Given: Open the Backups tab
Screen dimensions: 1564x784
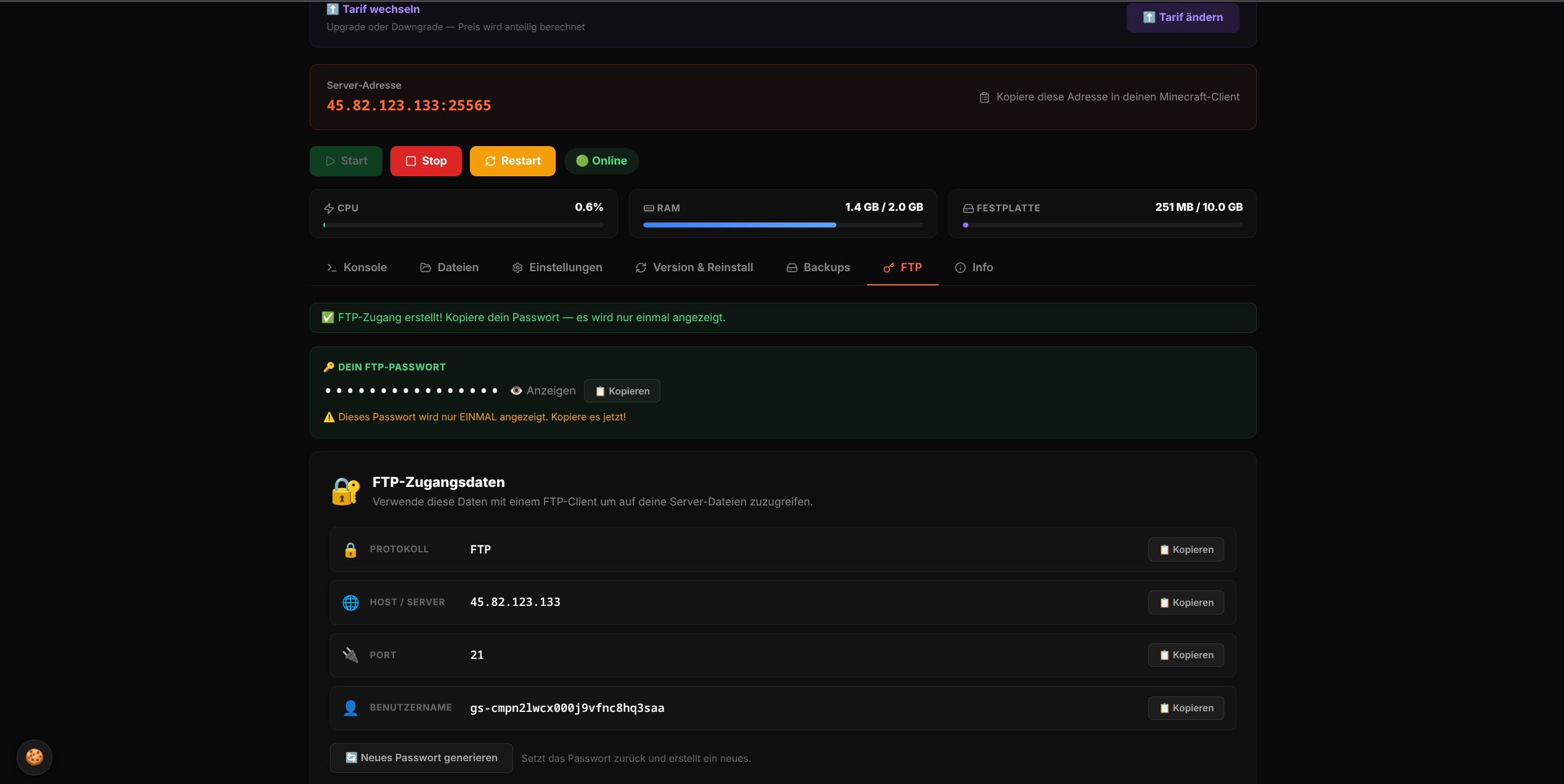Looking at the screenshot, I should tap(818, 267).
